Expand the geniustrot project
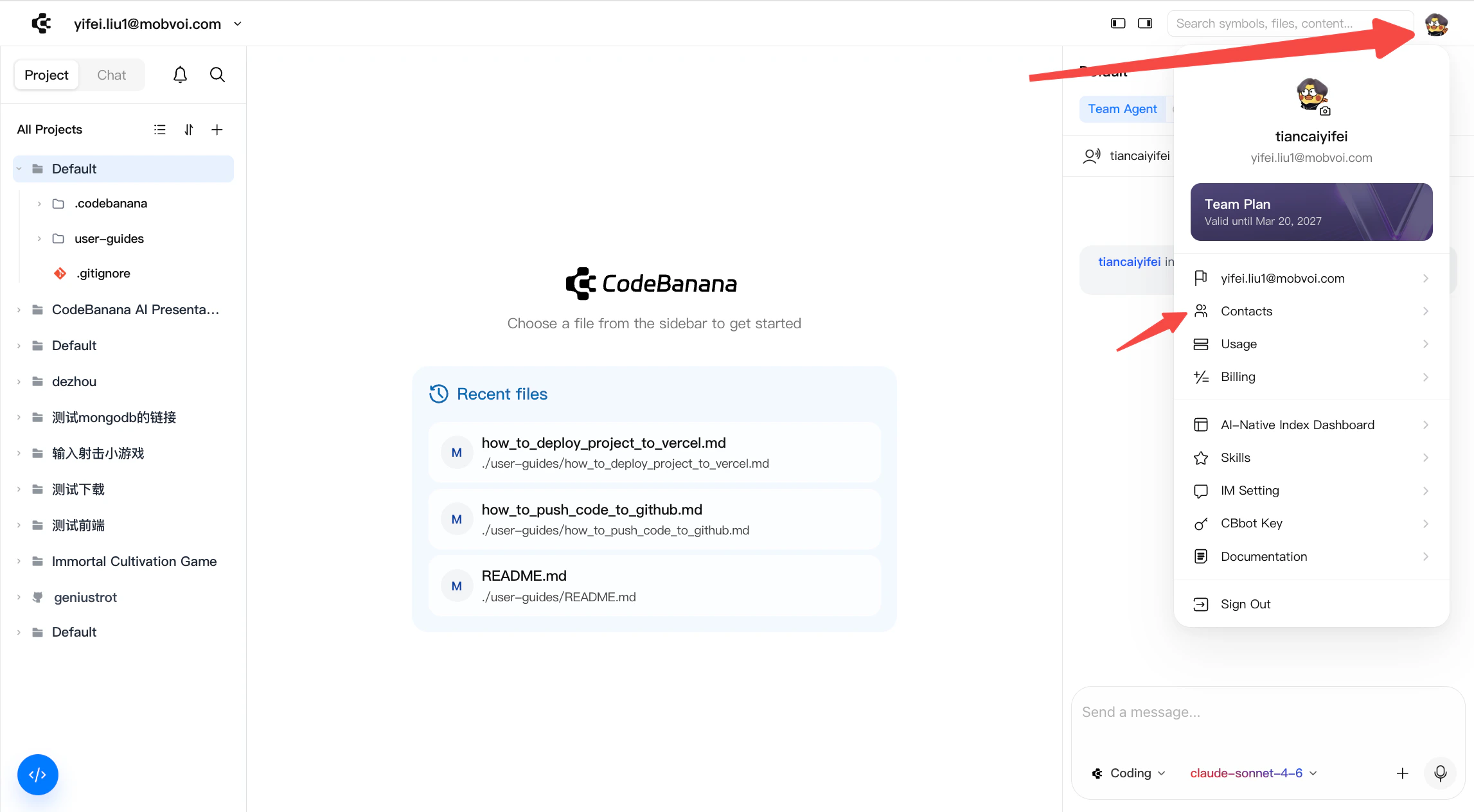 (19, 597)
